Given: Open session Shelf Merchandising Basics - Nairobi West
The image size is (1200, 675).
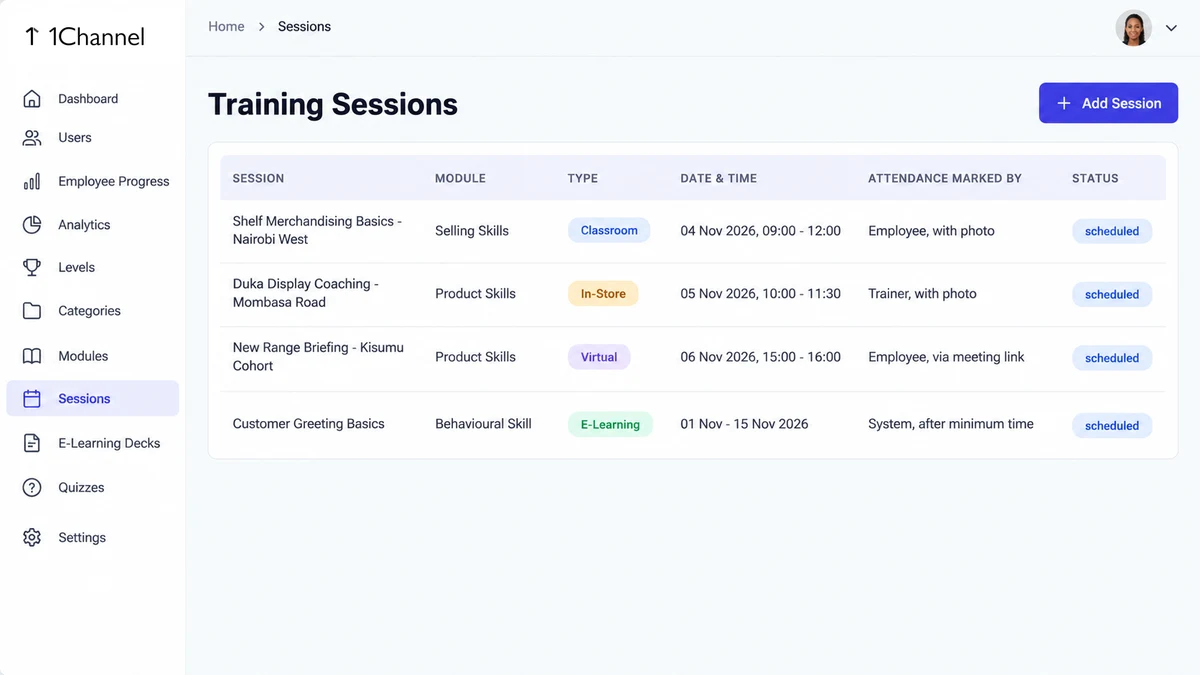Looking at the screenshot, I should 317,230.
